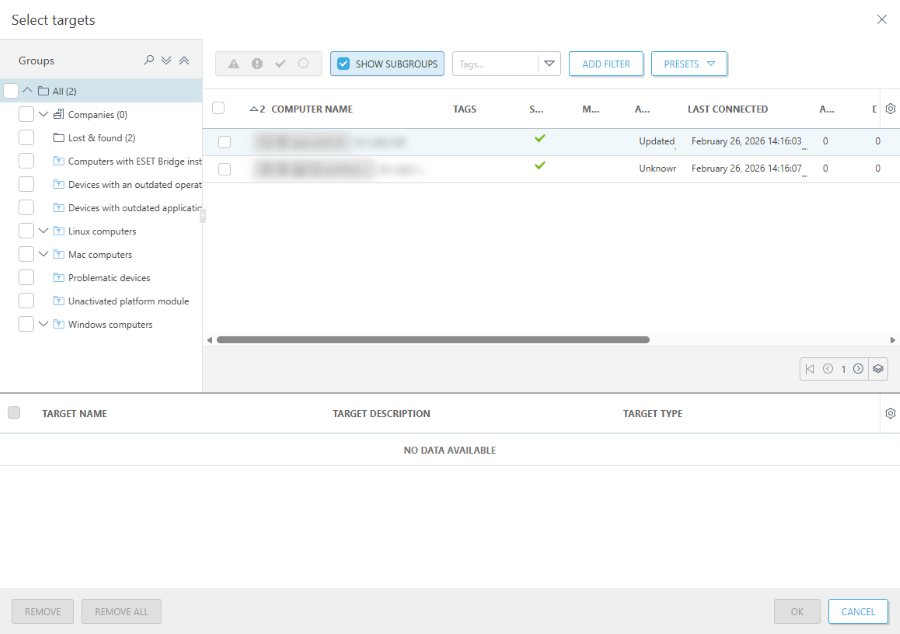Sort by Last Connected column
The width and height of the screenshot is (900, 634).
(727, 109)
